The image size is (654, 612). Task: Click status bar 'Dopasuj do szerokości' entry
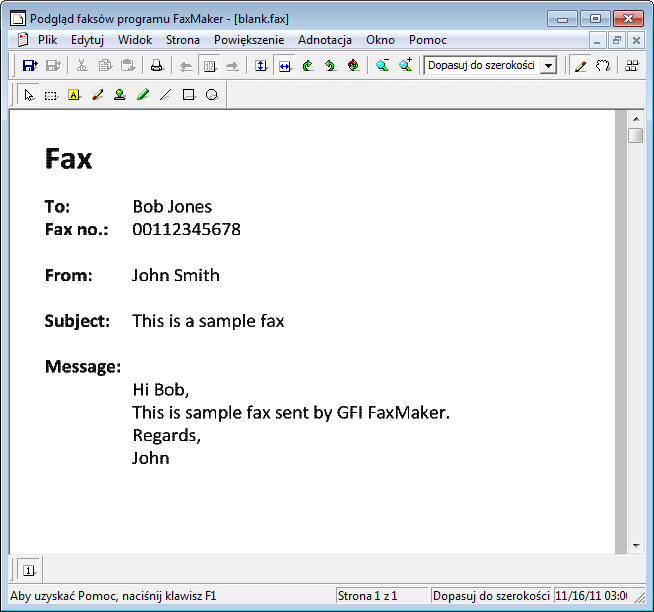[x=491, y=596]
